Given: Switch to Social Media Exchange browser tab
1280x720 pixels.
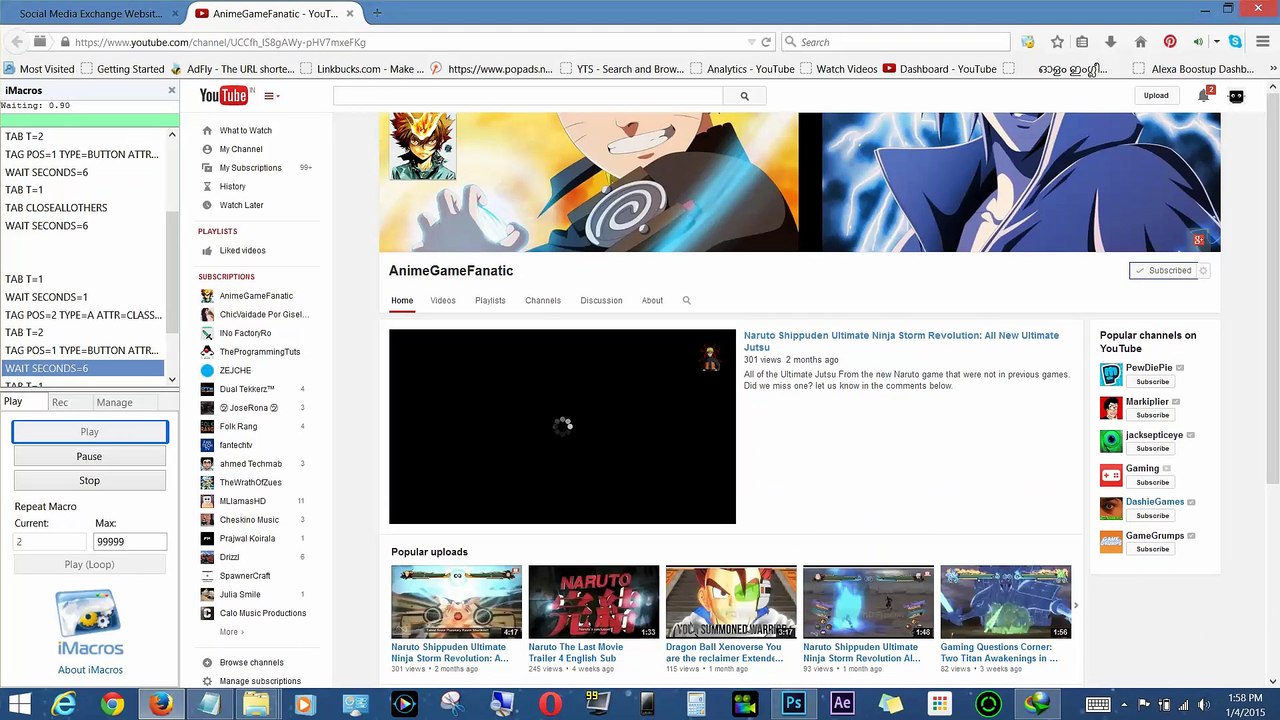Looking at the screenshot, I should pos(90,14).
